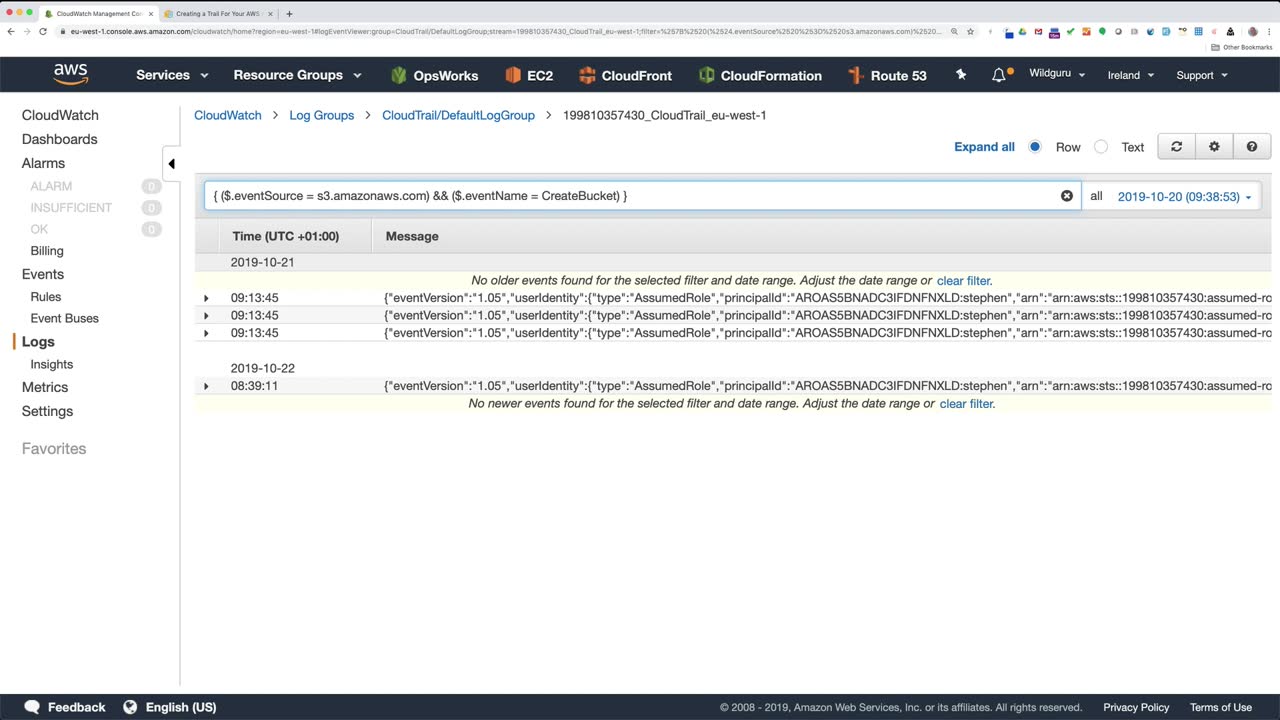Image resolution: width=1280 pixels, height=720 pixels.
Task: Click the CloudWatch sidebar heading
Action: (60, 115)
